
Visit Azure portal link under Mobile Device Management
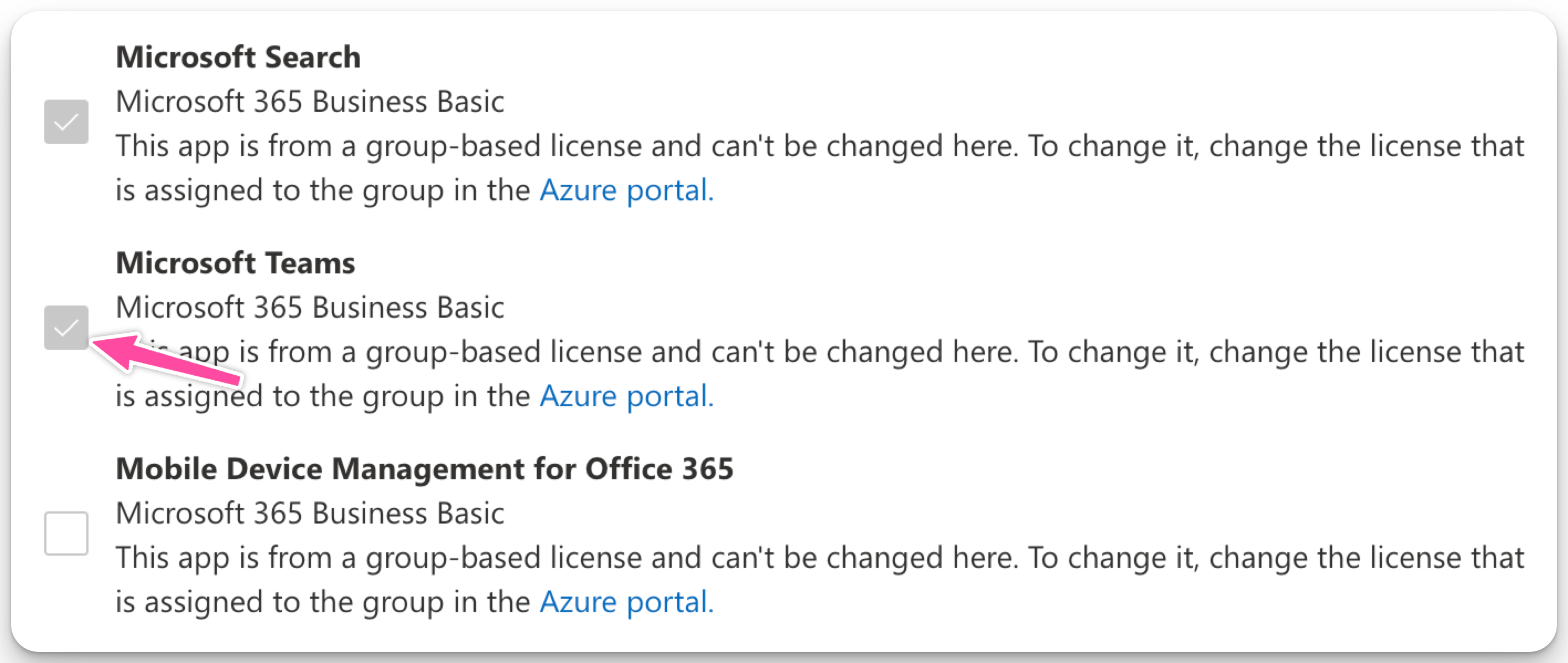tap(626, 602)
